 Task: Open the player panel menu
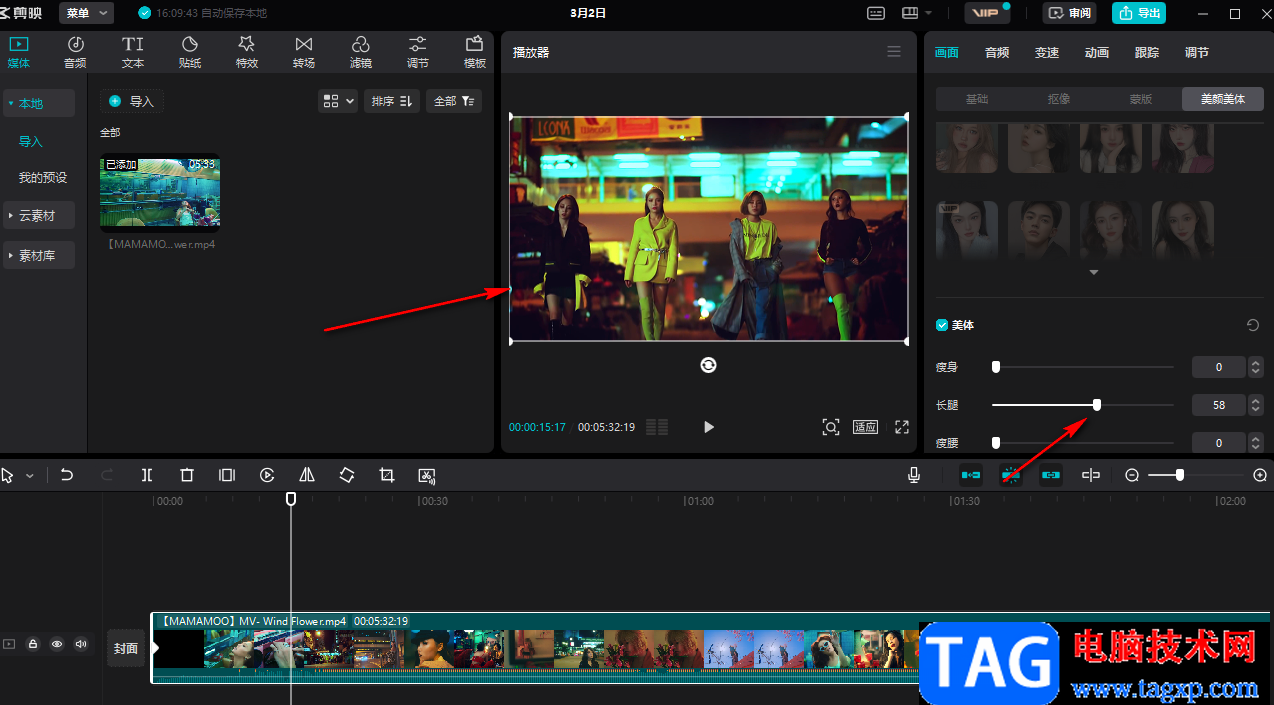[x=894, y=52]
